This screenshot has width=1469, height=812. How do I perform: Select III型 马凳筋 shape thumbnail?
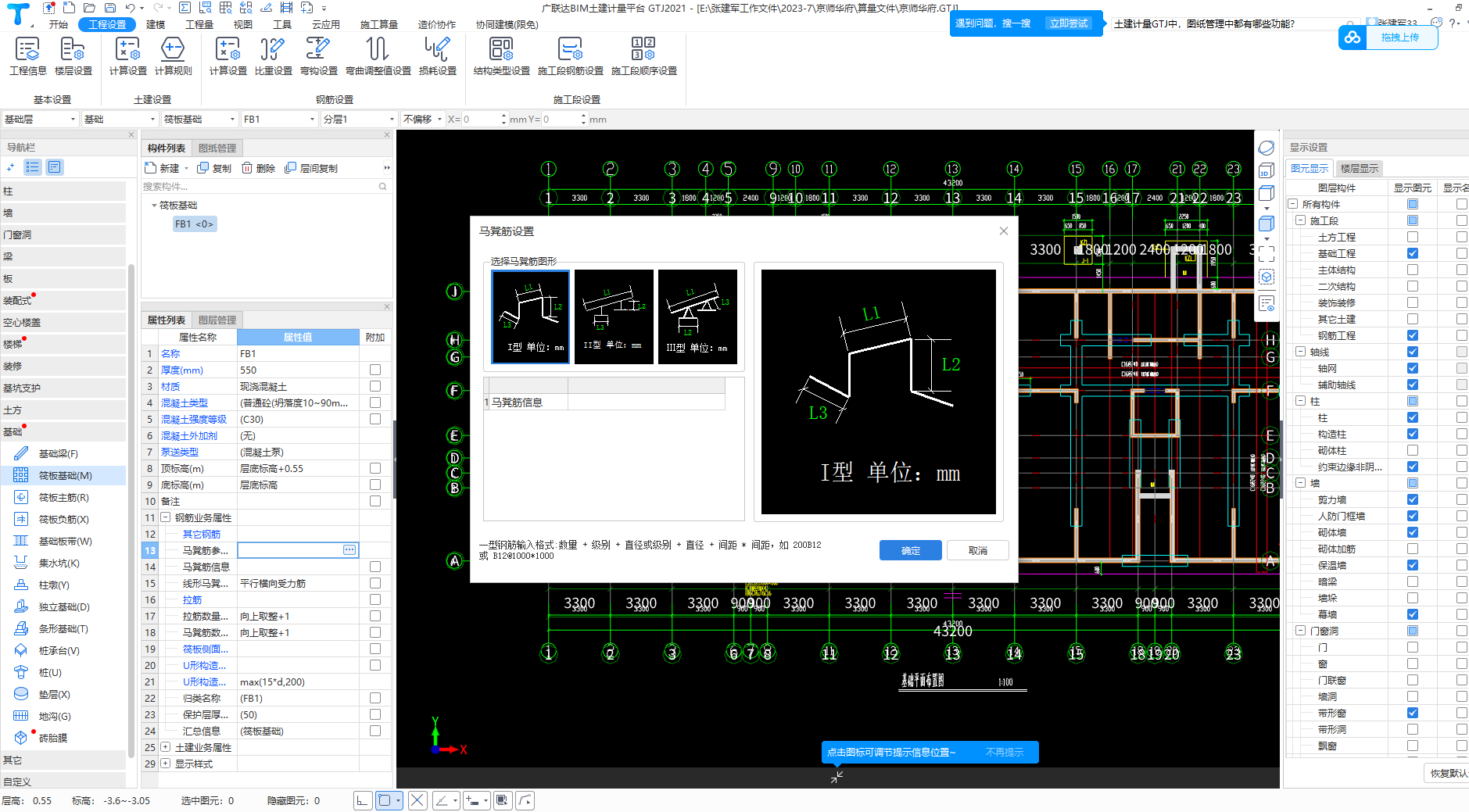tap(697, 317)
